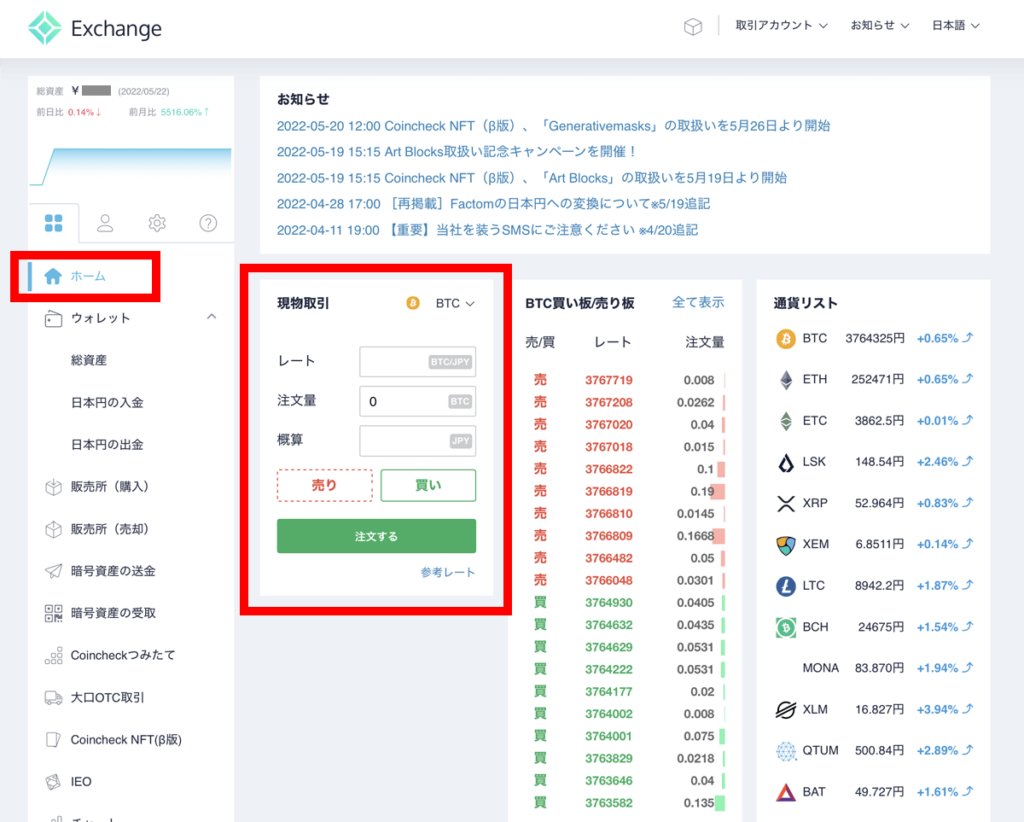Click sell order rate 3766822

(609, 469)
